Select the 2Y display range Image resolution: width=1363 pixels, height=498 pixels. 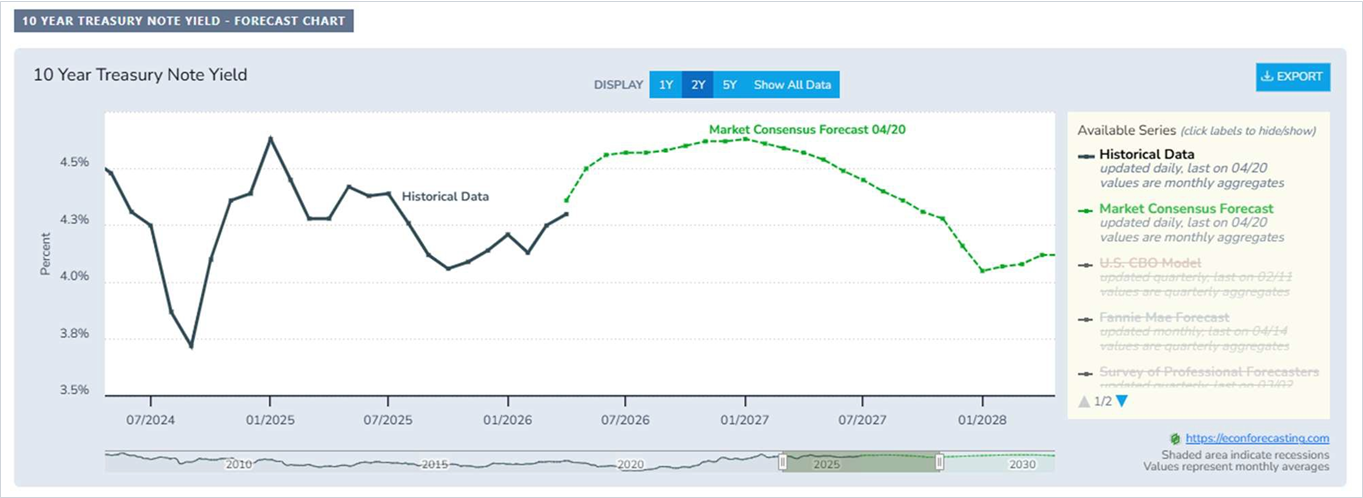697,85
